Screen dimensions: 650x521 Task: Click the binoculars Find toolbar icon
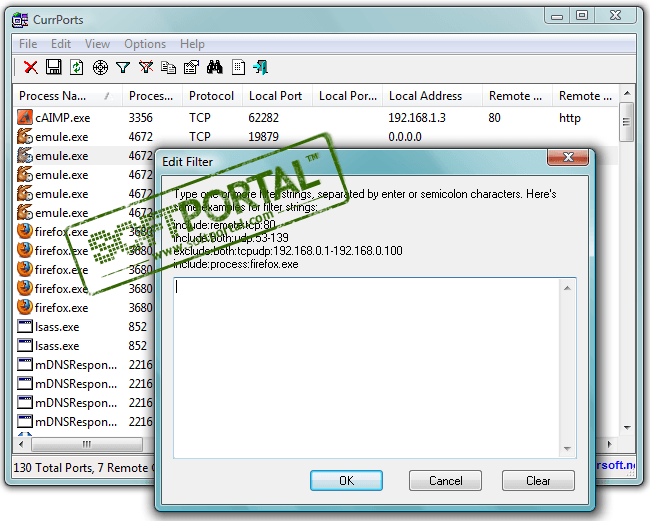(215, 67)
